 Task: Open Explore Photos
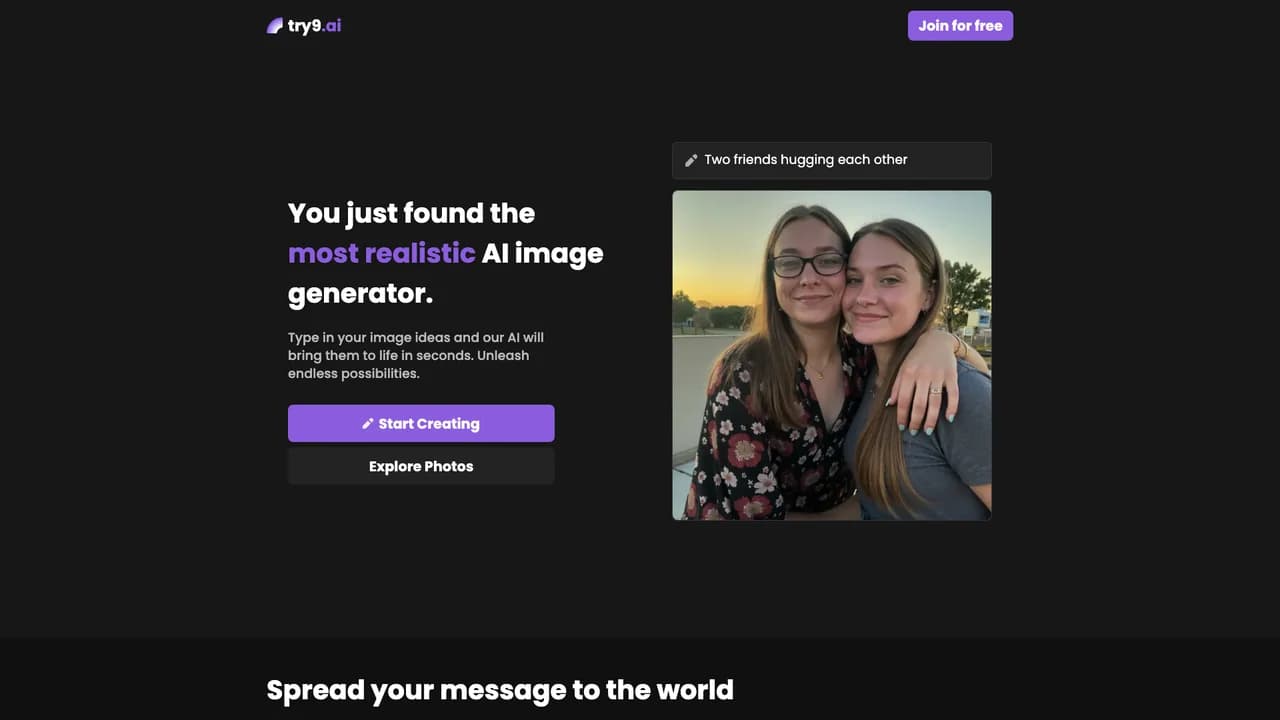click(x=421, y=466)
